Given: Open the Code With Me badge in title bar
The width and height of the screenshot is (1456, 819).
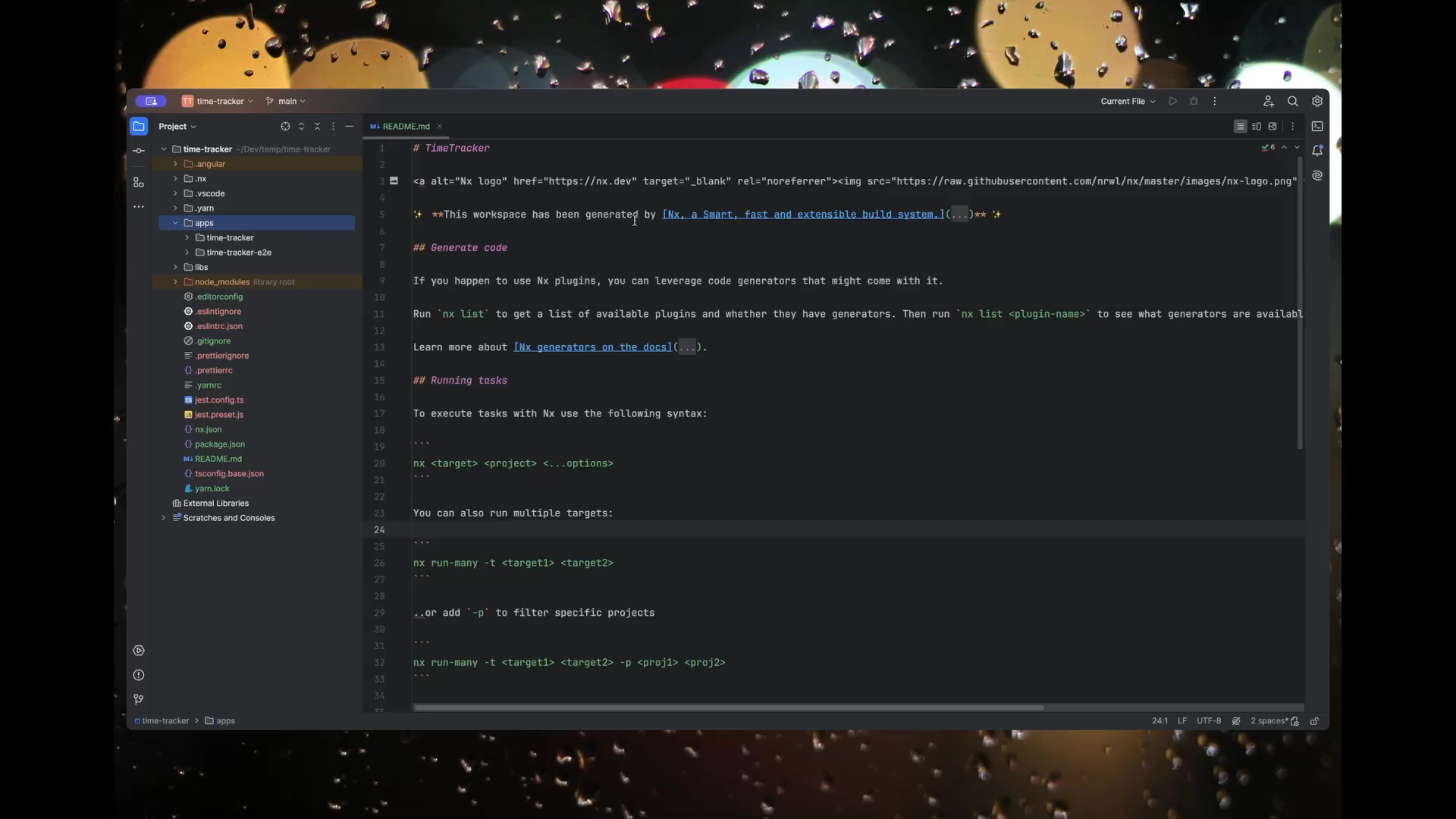Looking at the screenshot, I should tap(151, 101).
